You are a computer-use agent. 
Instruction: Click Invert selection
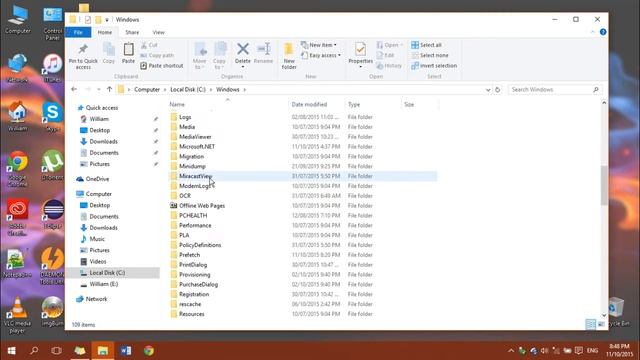pos(434,66)
